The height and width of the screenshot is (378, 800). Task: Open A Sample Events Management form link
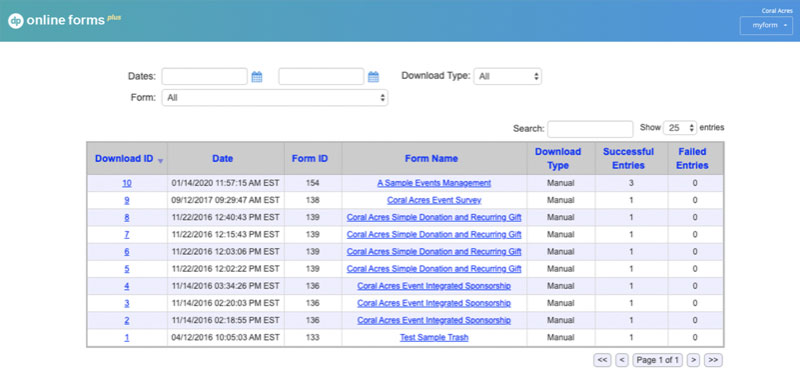(434, 183)
